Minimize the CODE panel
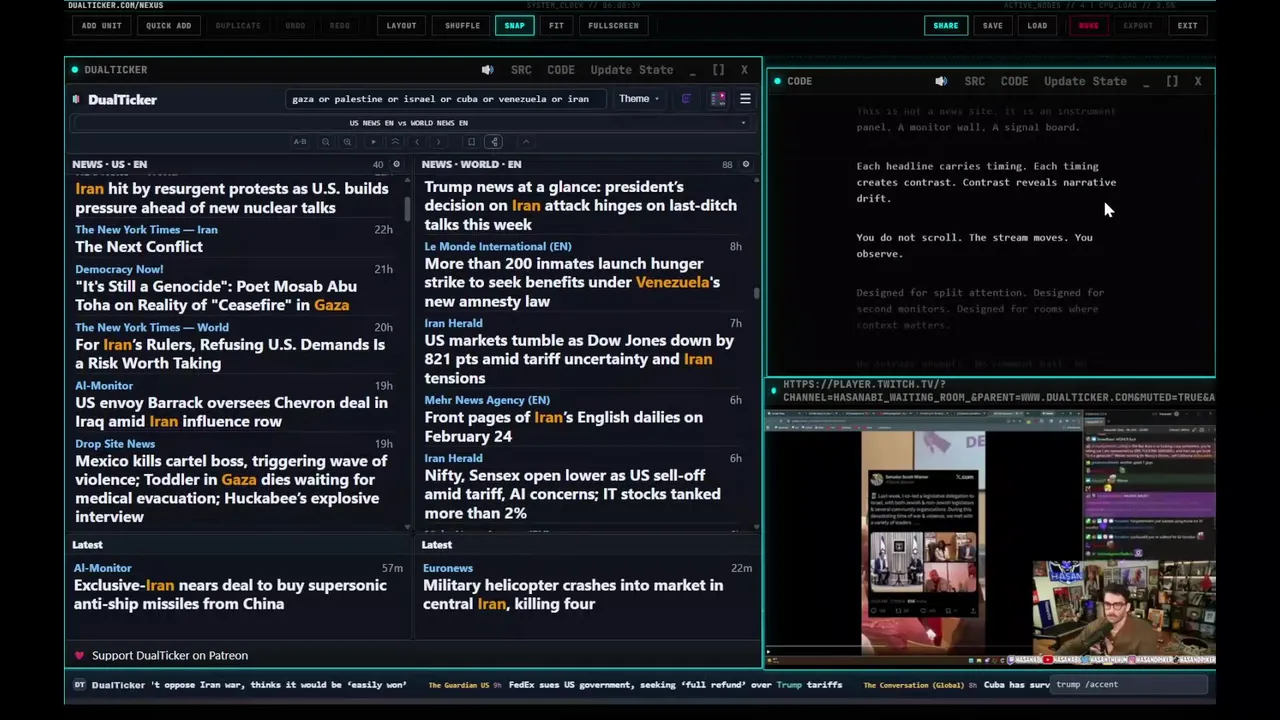The image size is (1280, 720). [1146, 82]
